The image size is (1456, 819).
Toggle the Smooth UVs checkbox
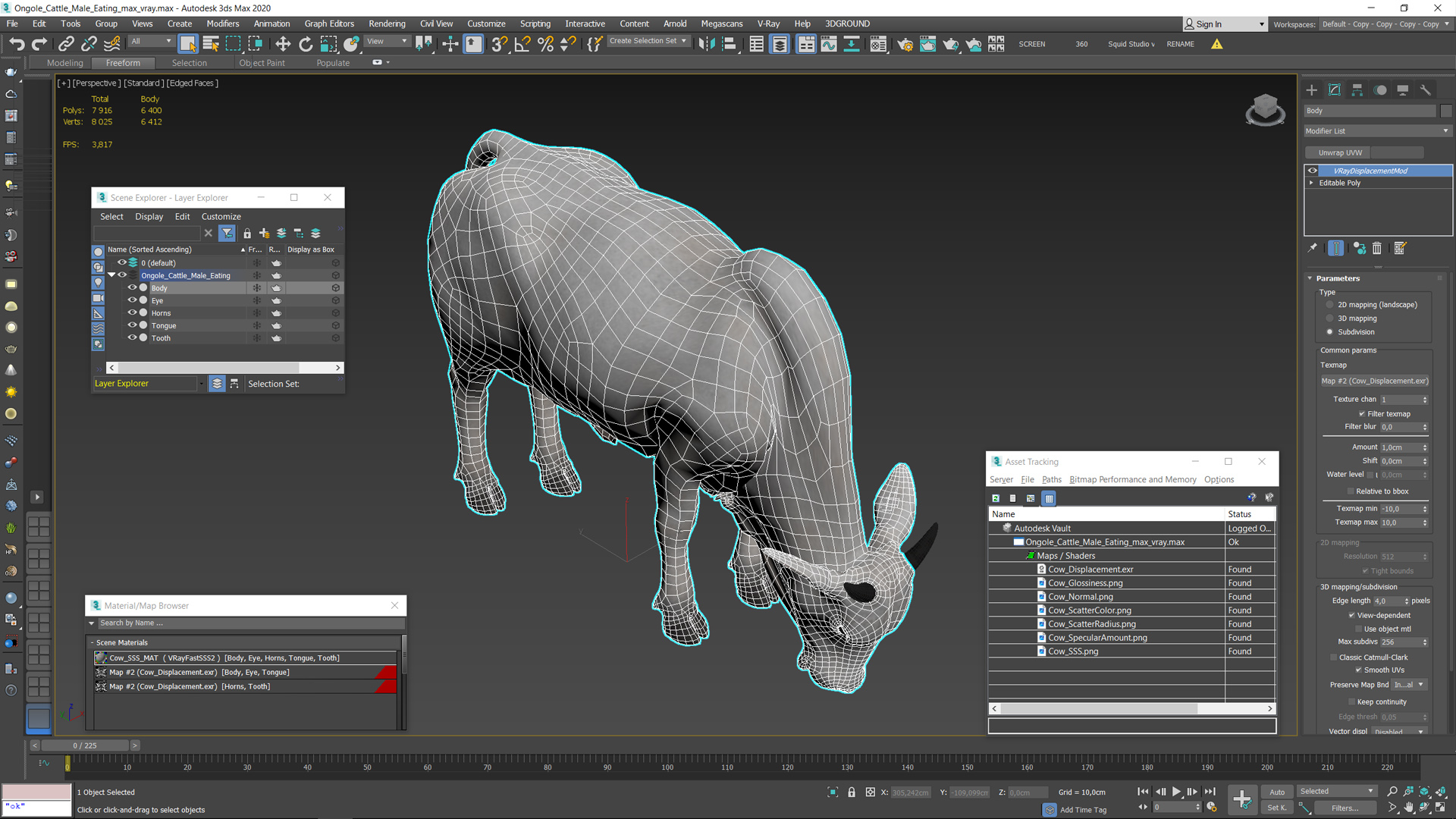[1359, 670]
